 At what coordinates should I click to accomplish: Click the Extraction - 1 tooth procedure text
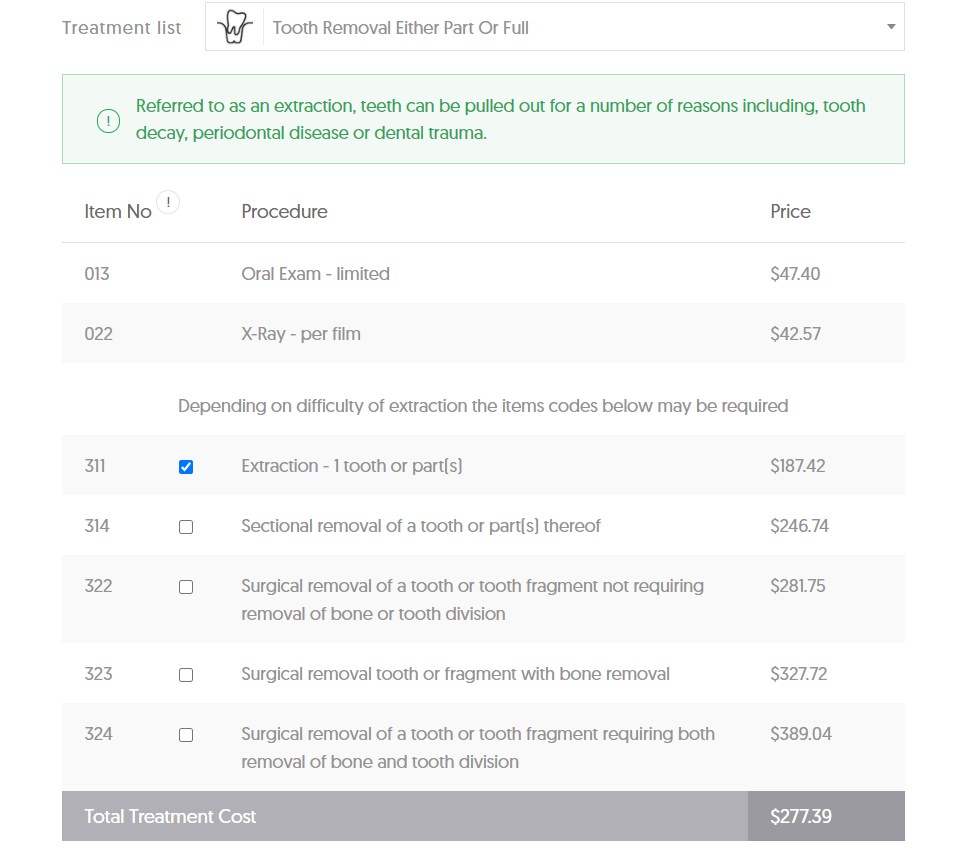[x=352, y=466]
